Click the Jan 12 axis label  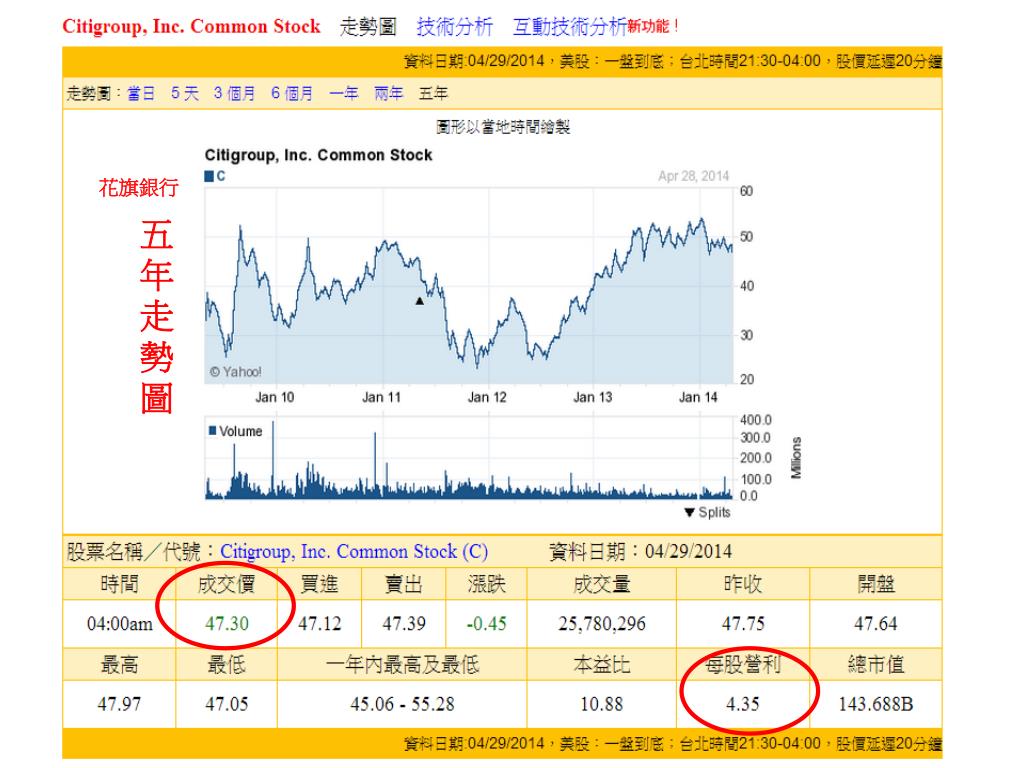coord(487,397)
